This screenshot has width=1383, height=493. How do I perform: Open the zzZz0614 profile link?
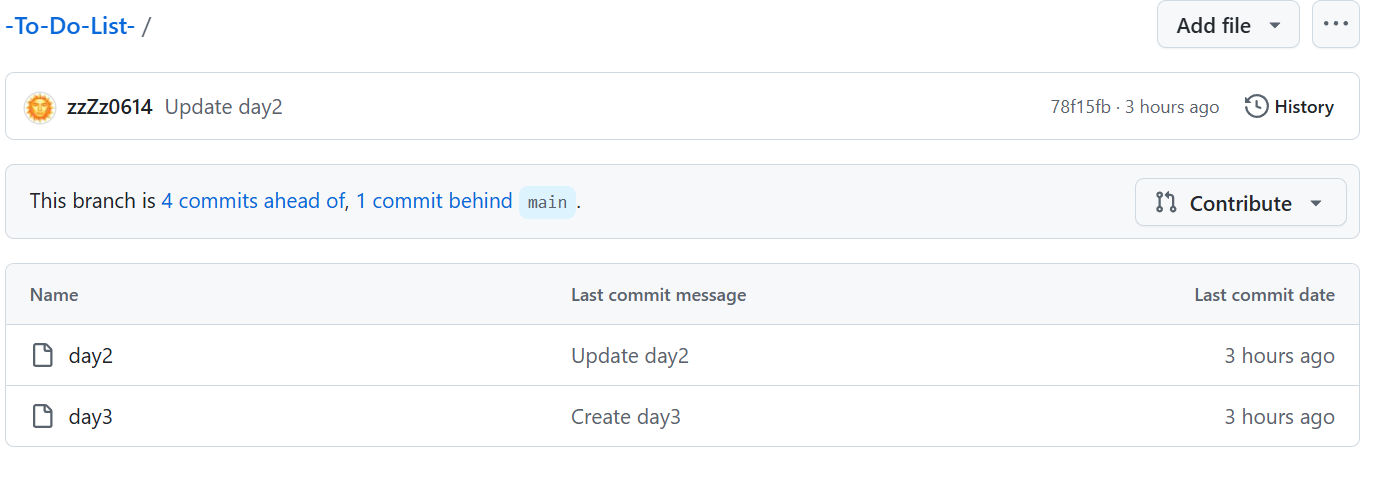110,107
